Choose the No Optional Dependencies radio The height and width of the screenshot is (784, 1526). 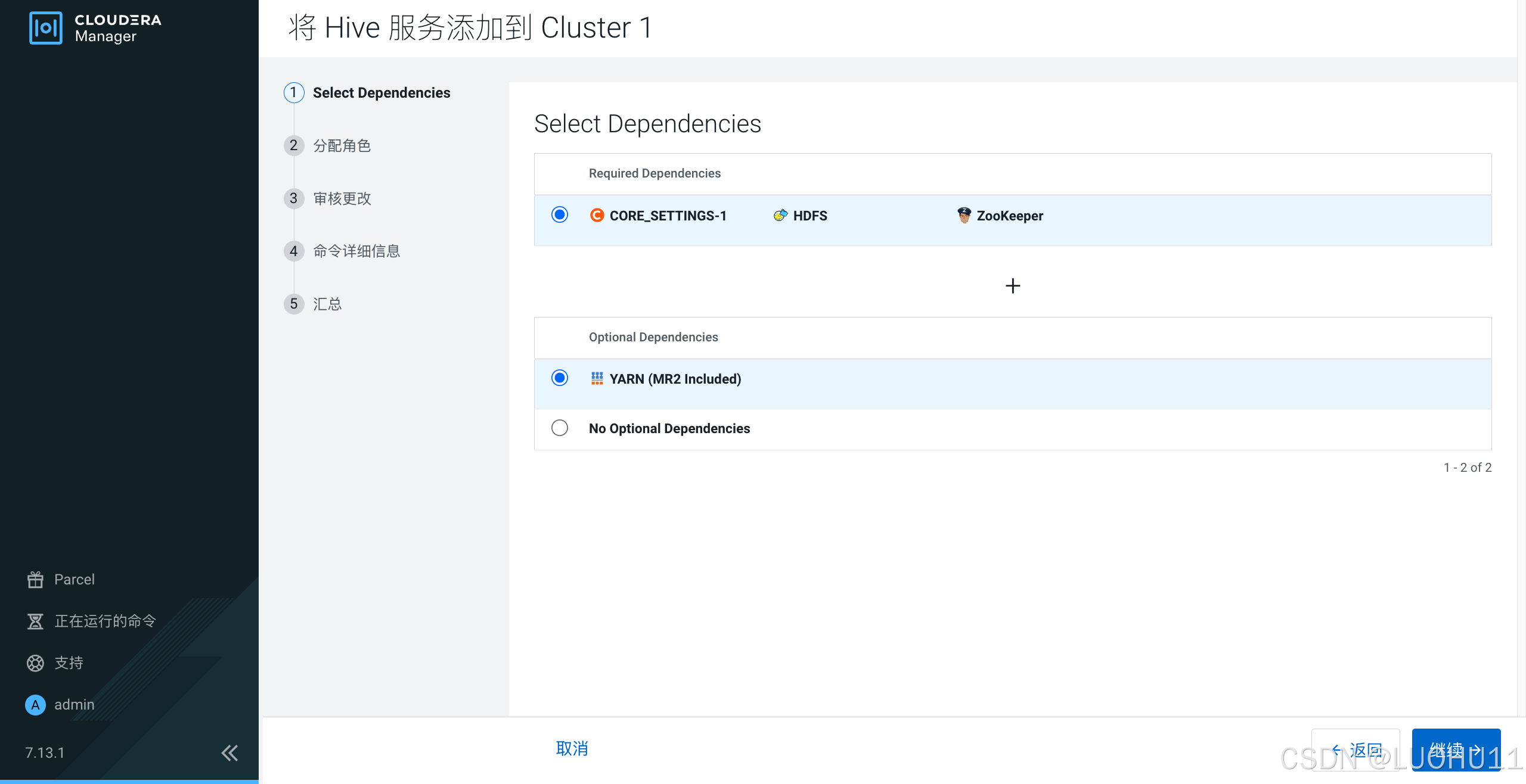pyautogui.click(x=559, y=428)
